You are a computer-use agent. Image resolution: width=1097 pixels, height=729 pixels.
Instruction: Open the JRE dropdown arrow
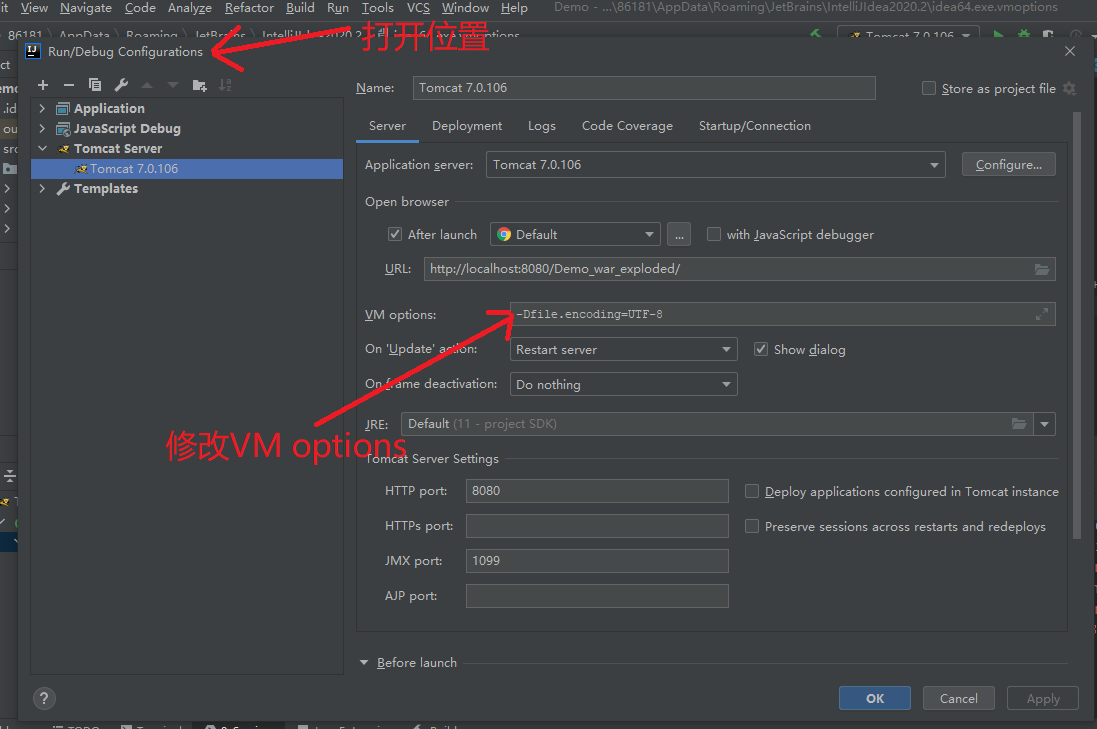tap(1045, 424)
